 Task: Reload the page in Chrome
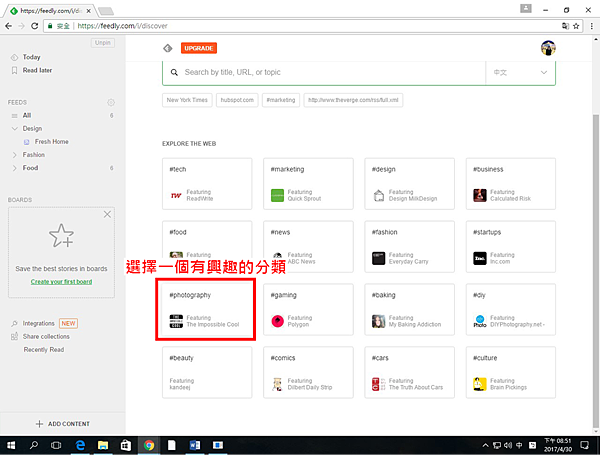pos(34,26)
